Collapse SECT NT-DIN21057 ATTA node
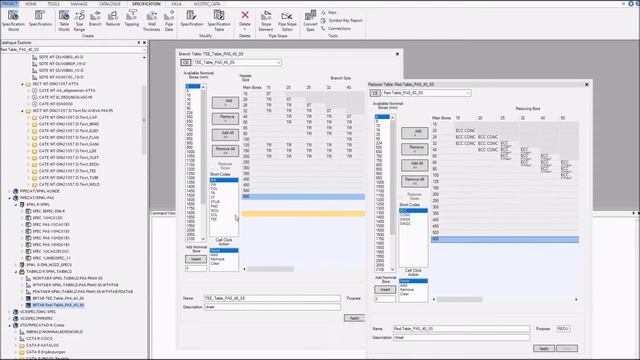This screenshot has width=640, height=360. [22, 84]
